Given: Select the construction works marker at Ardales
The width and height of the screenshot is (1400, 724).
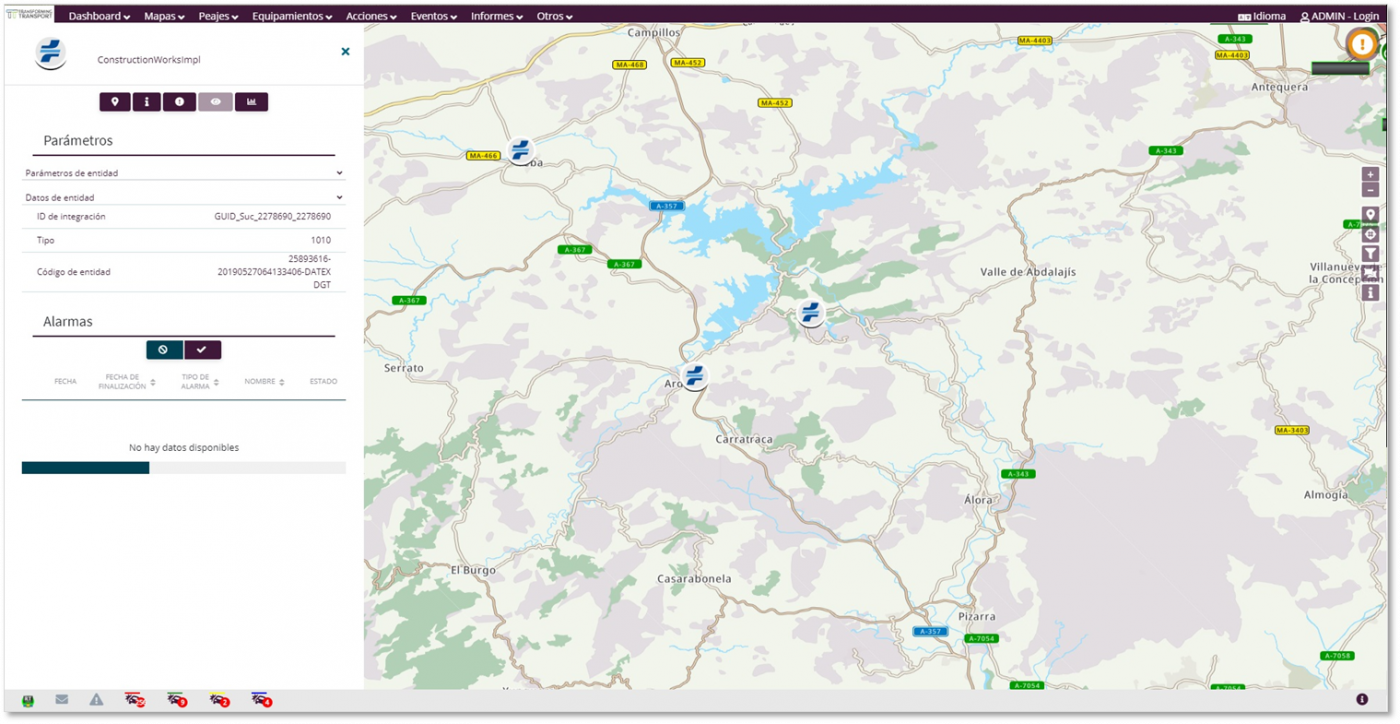Looking at the screenshot, I should click(x=694, y=376).
